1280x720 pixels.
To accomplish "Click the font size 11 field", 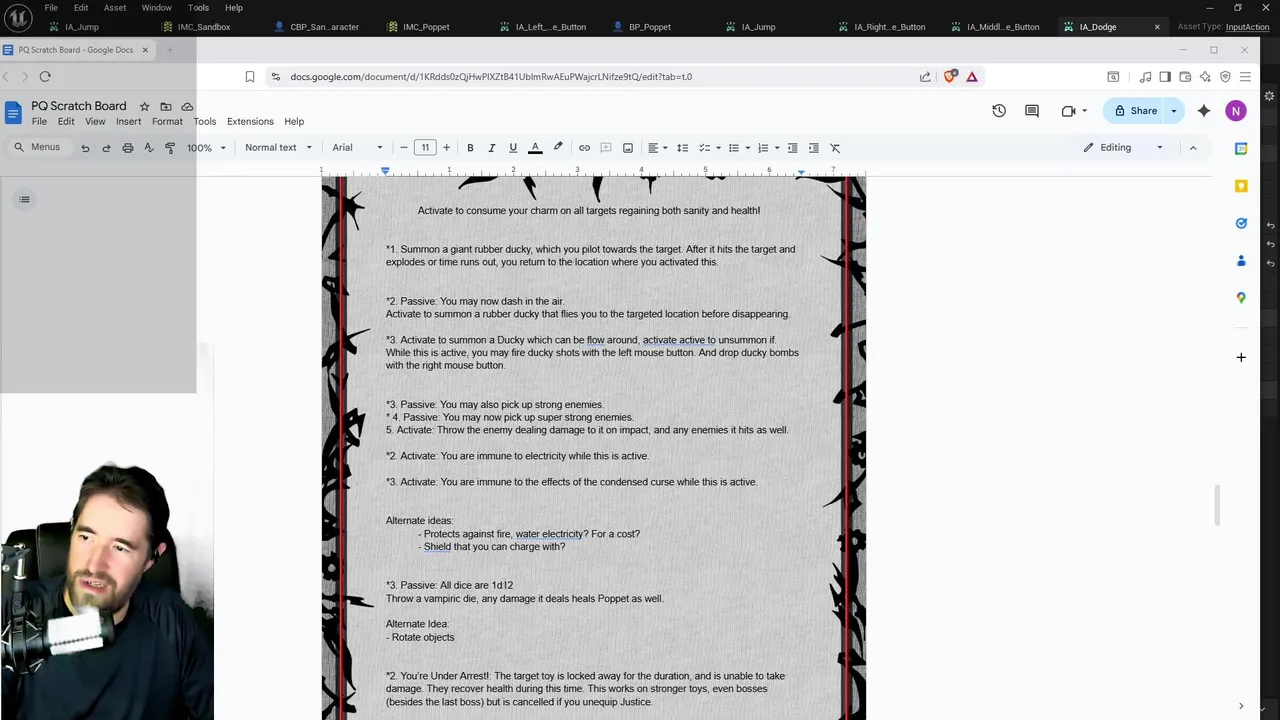I will 425,148.
